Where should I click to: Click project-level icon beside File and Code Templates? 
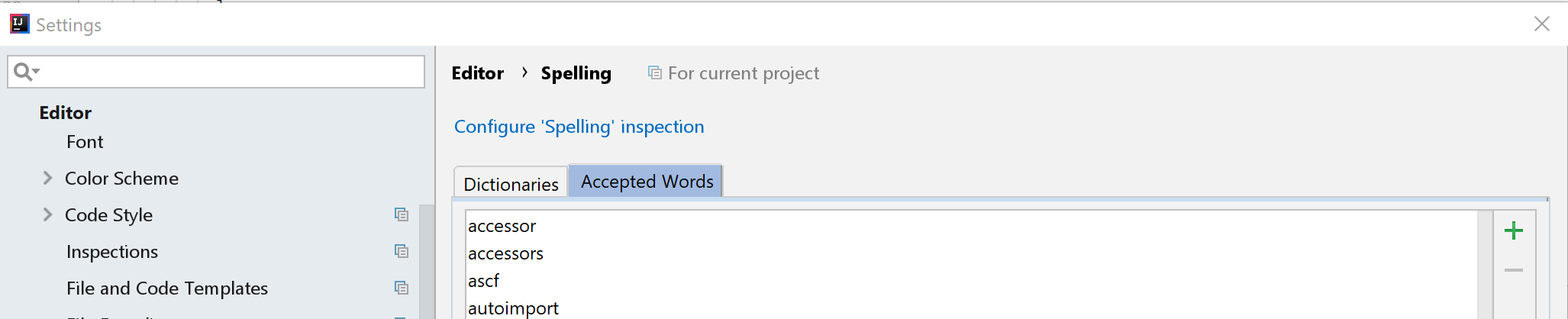(x=402, y=288)
